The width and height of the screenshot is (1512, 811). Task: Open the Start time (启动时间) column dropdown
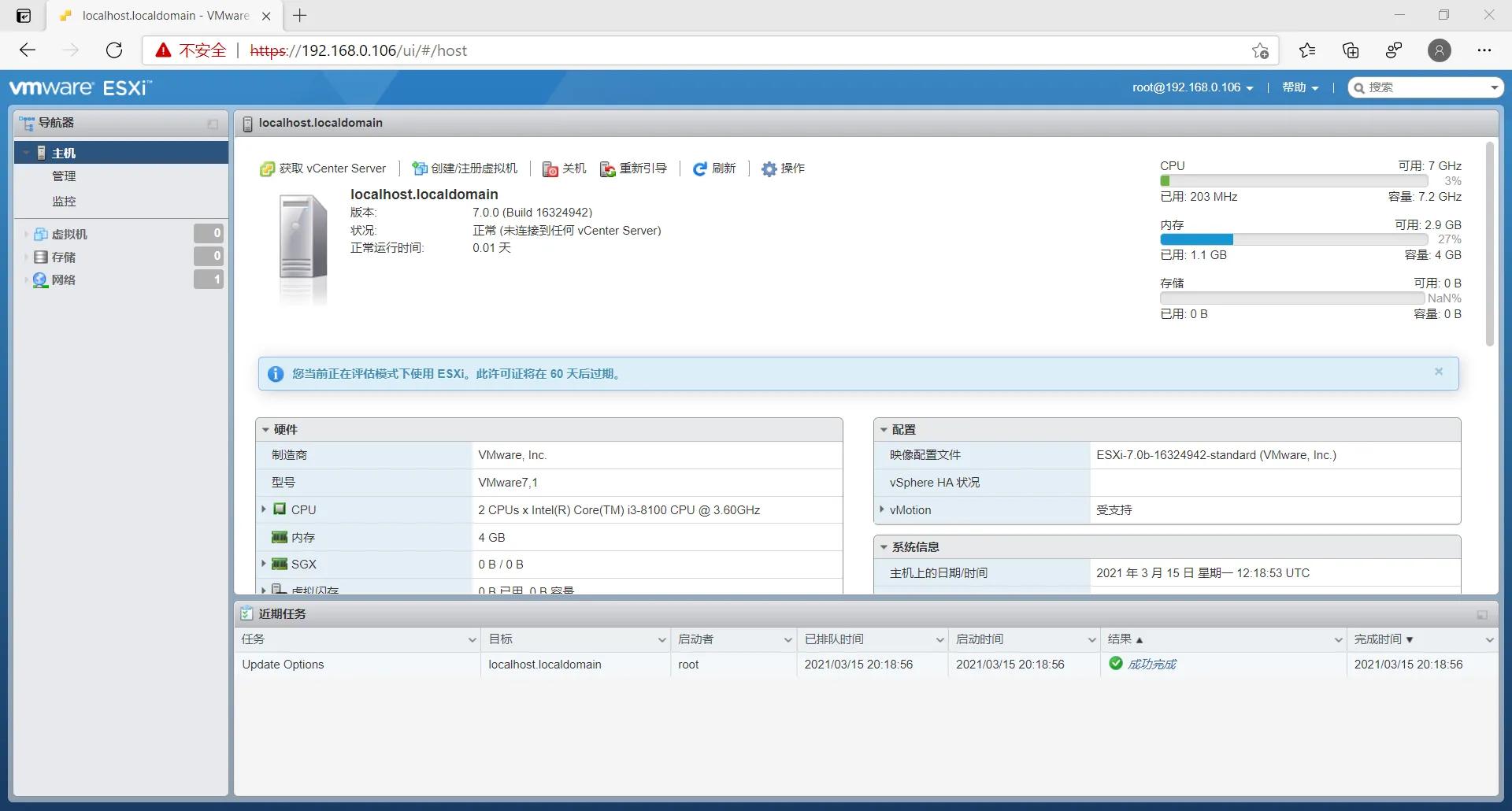point(1091,640)
